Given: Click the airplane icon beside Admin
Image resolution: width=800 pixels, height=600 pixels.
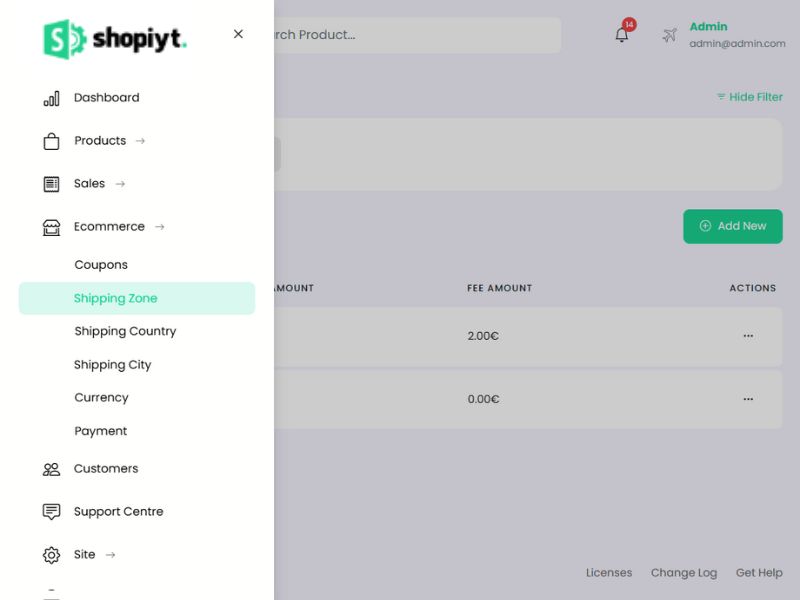Looking at the screenshot, I should click(669, 35).
